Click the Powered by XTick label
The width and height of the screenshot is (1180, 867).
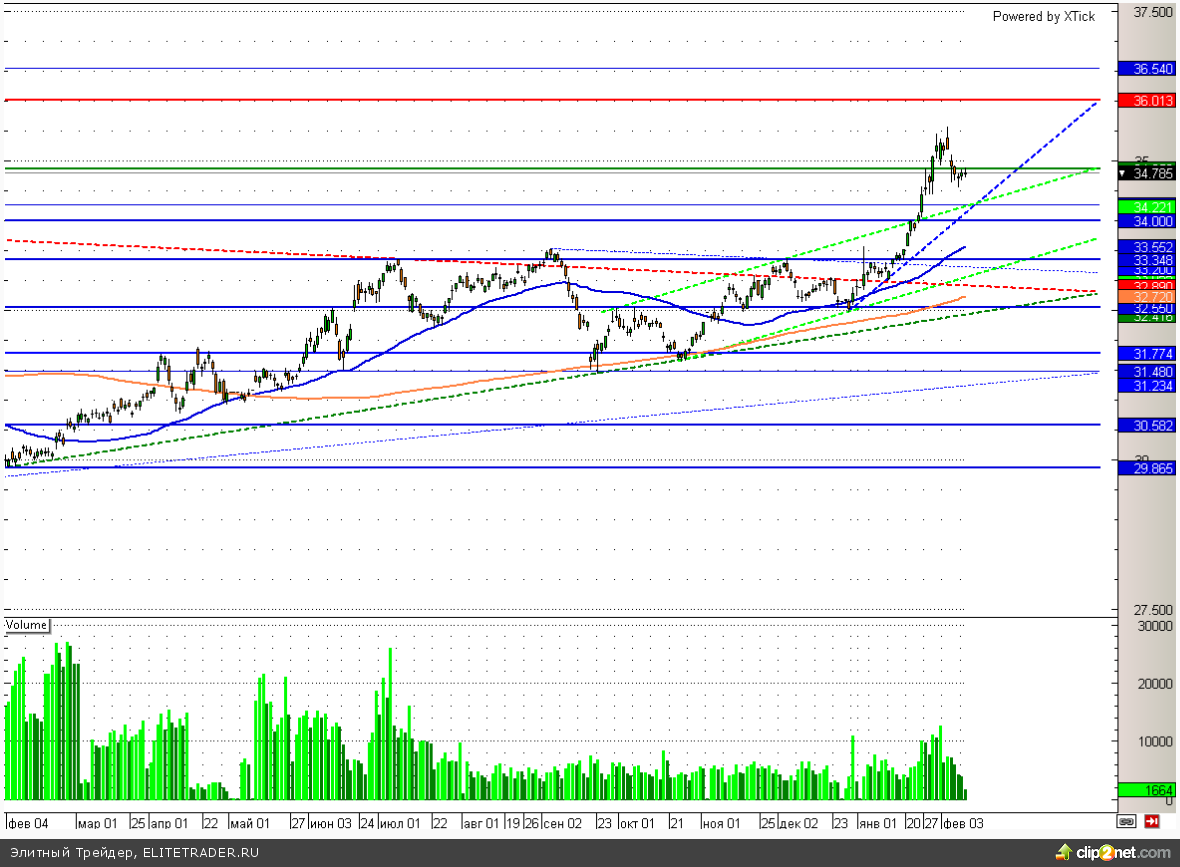coord(1043,16)
